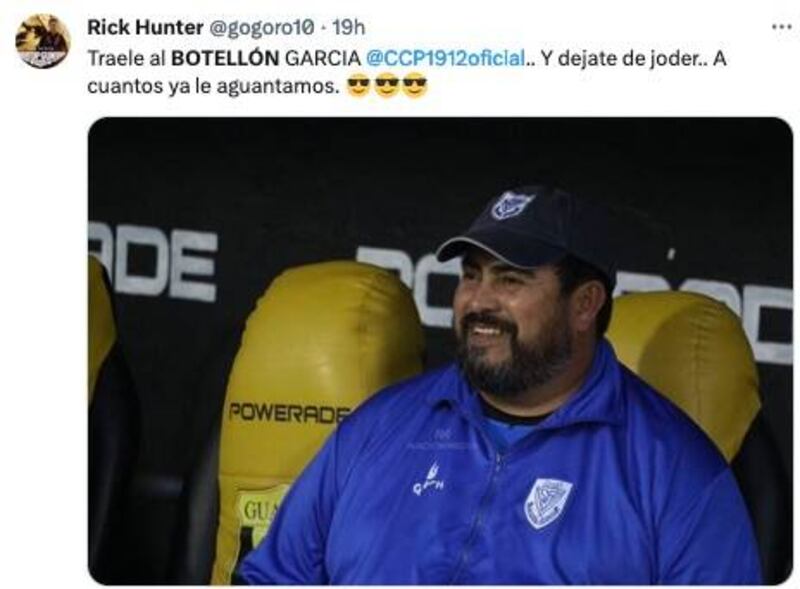
Task: Click the small white sponsor logo on the jacket
Action: pos(429,479)
